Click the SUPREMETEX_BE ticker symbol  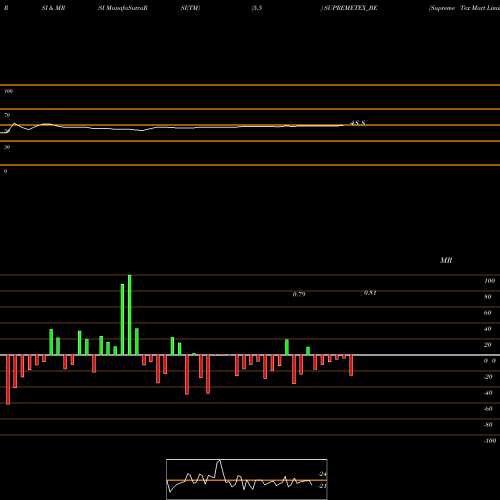(x=350, y=8)
